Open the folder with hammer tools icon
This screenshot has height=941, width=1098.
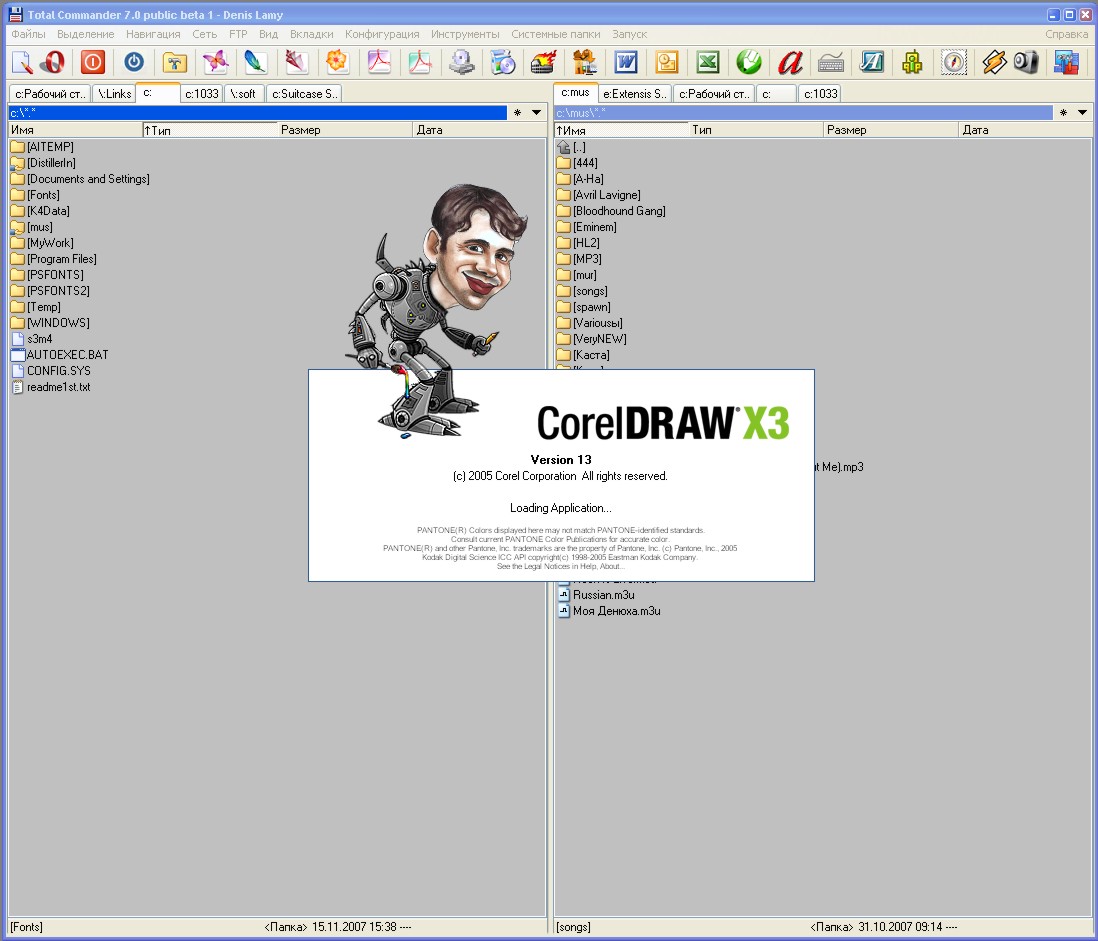tap(174, 62)
